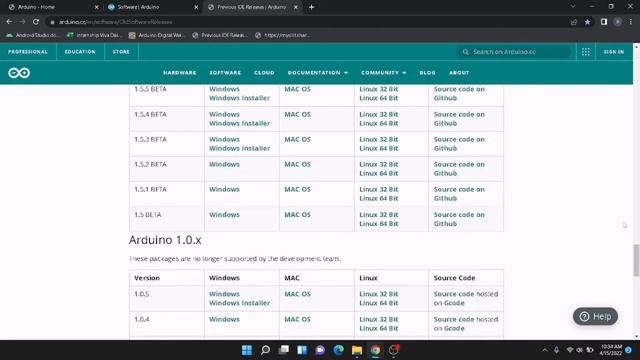Show hidden system tray icons
The height and width of the screenshot is (360, 640).
point(545,350)
